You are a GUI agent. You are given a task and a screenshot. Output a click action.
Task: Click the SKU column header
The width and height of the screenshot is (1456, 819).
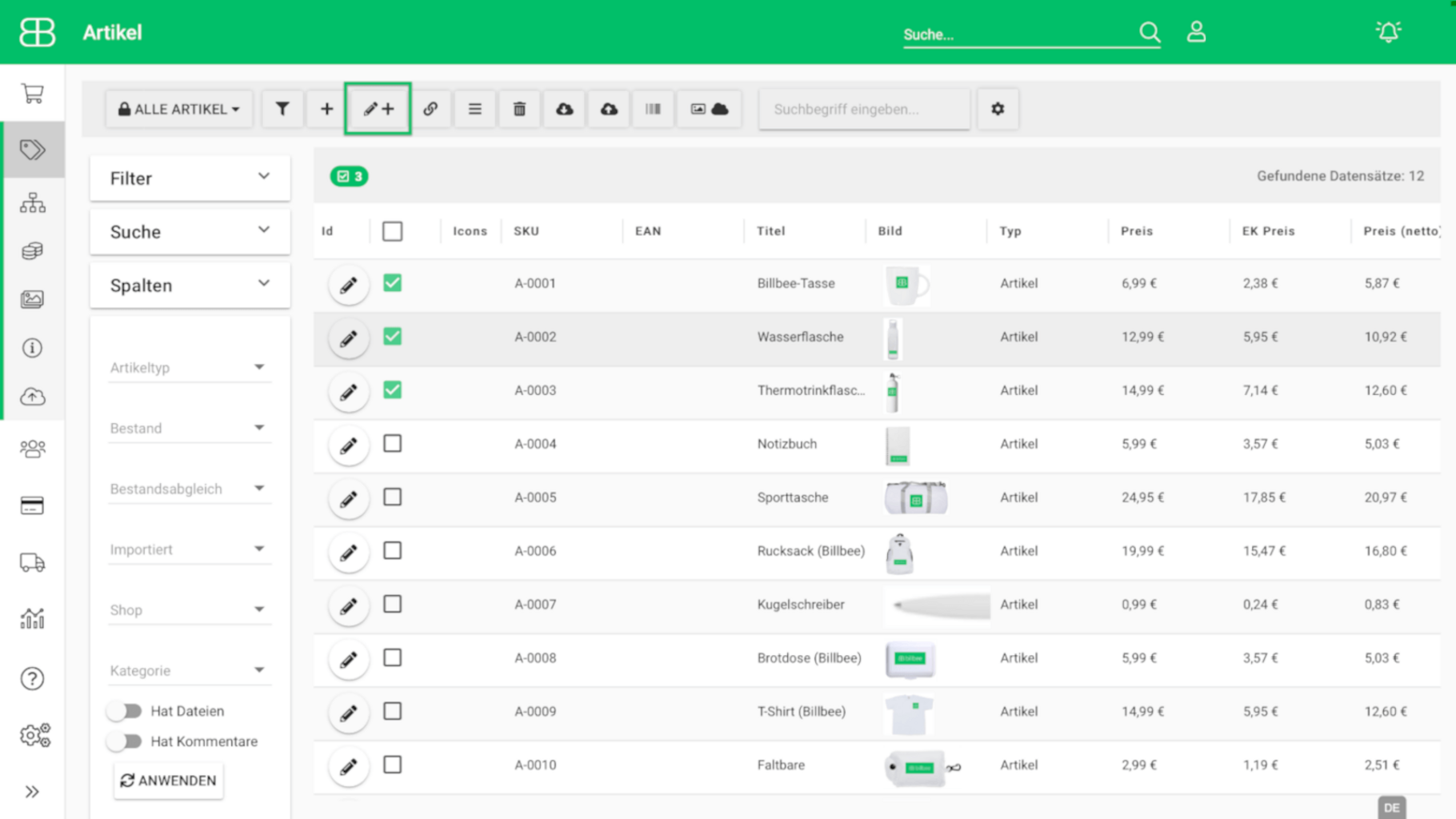pos(526,231)
